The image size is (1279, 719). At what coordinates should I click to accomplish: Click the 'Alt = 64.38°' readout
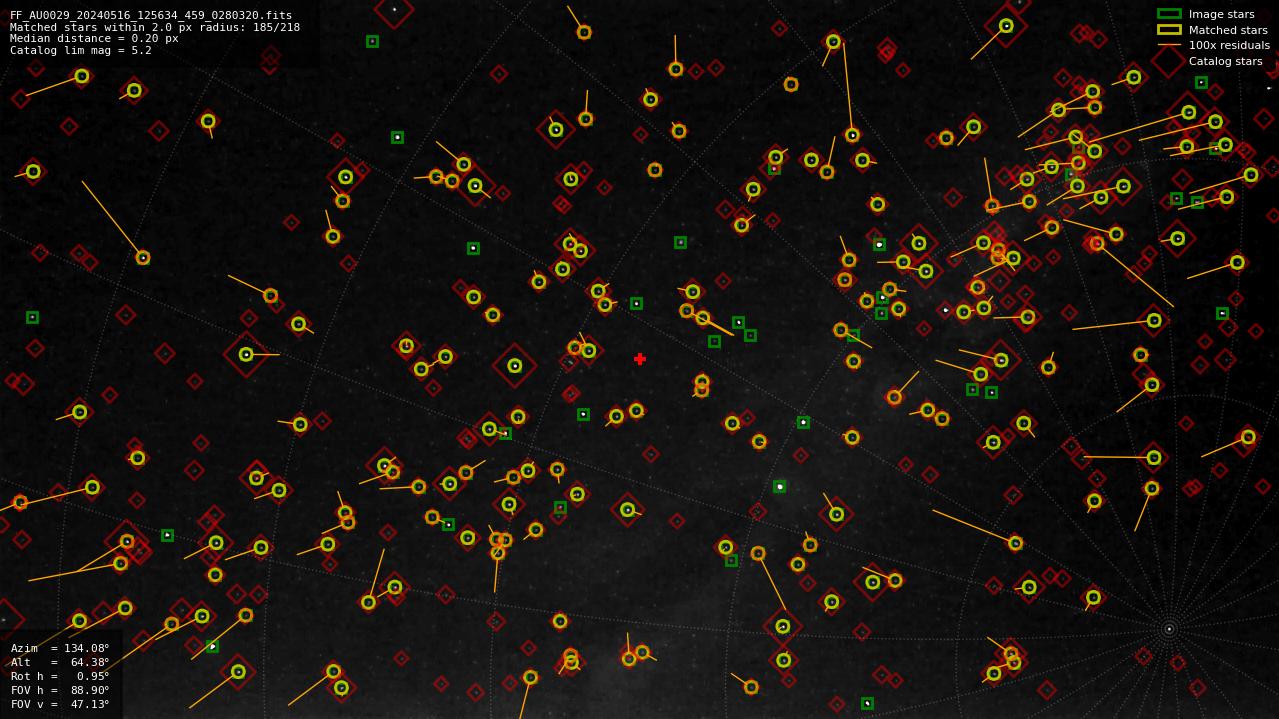click(x=60, y=662)
